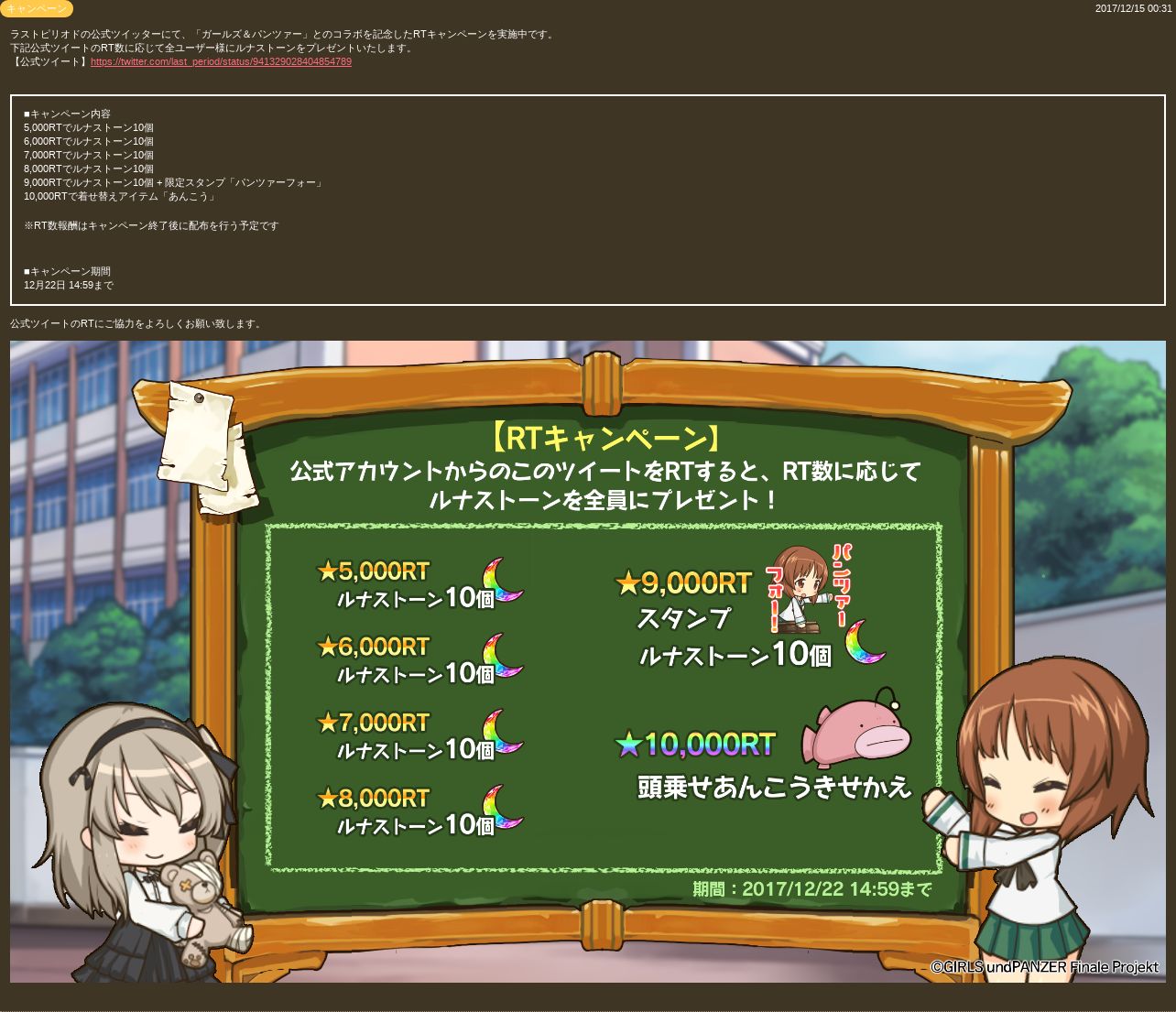Click the ★9,000RT text in banner

point(684,582)
